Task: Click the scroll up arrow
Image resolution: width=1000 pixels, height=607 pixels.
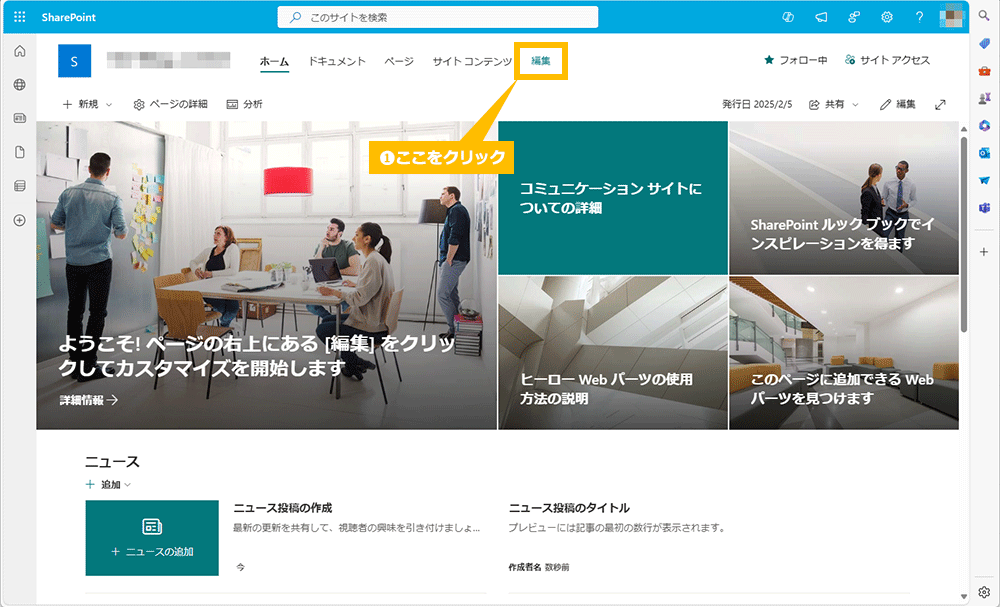Action: pos(964,128)
